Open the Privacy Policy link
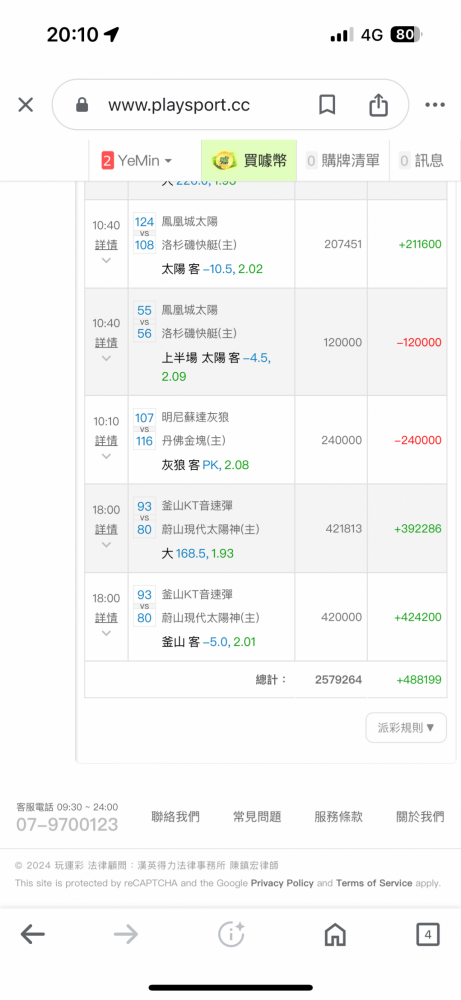This screenshot has height=1000, width=461. [x=282, y=883]
